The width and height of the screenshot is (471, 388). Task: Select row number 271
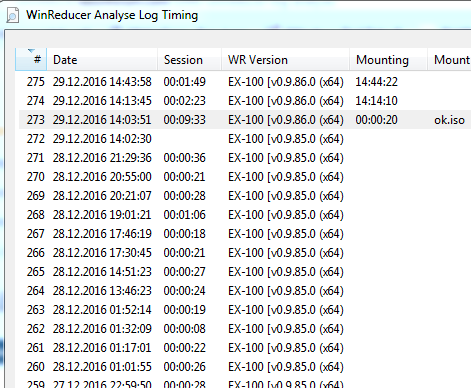click(x=36, y=158)
